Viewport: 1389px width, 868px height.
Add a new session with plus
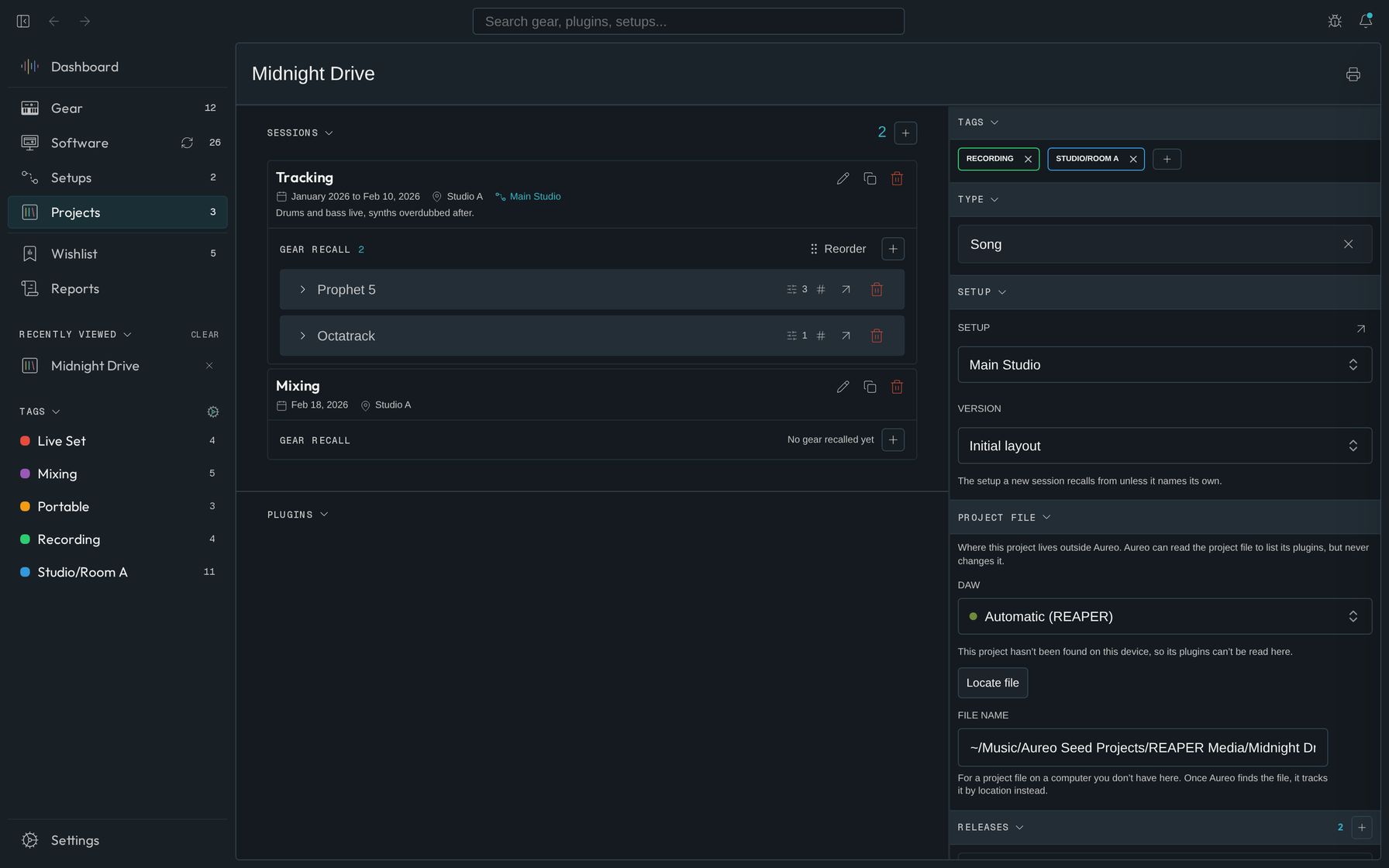click(905, 133)
